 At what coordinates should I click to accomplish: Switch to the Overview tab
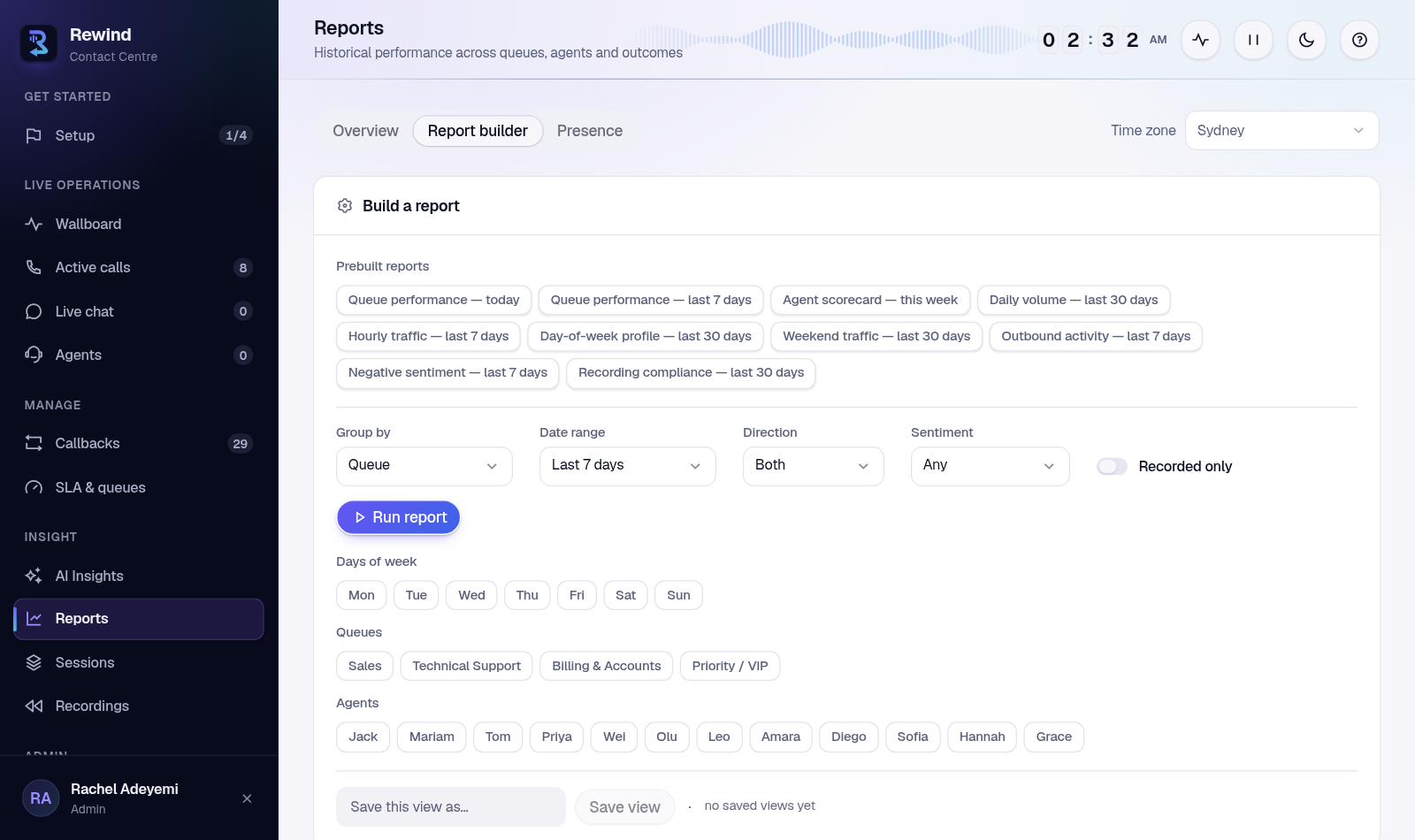tap(365, 131)
